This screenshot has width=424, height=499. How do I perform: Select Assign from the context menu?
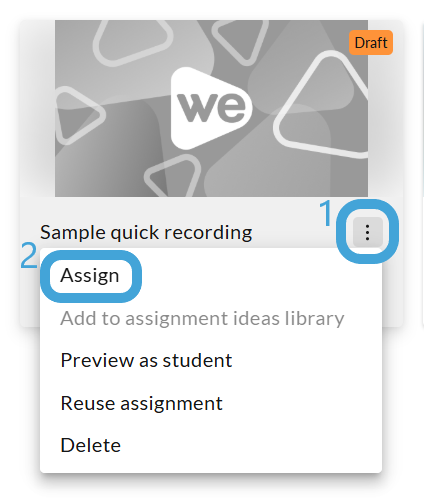click(90, 276)
